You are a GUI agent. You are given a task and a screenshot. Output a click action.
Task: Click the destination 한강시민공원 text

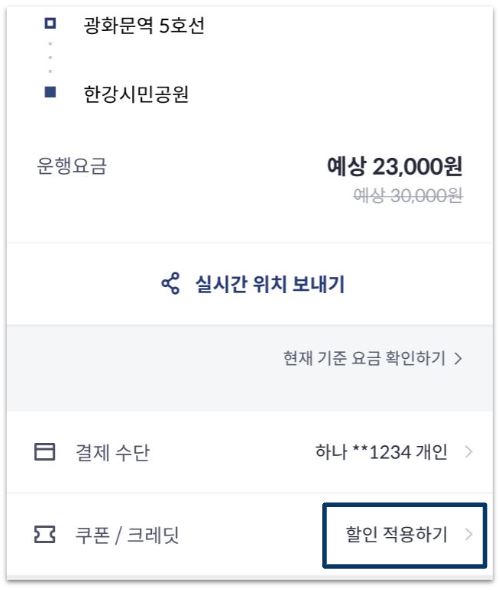(x=136, y=94)
